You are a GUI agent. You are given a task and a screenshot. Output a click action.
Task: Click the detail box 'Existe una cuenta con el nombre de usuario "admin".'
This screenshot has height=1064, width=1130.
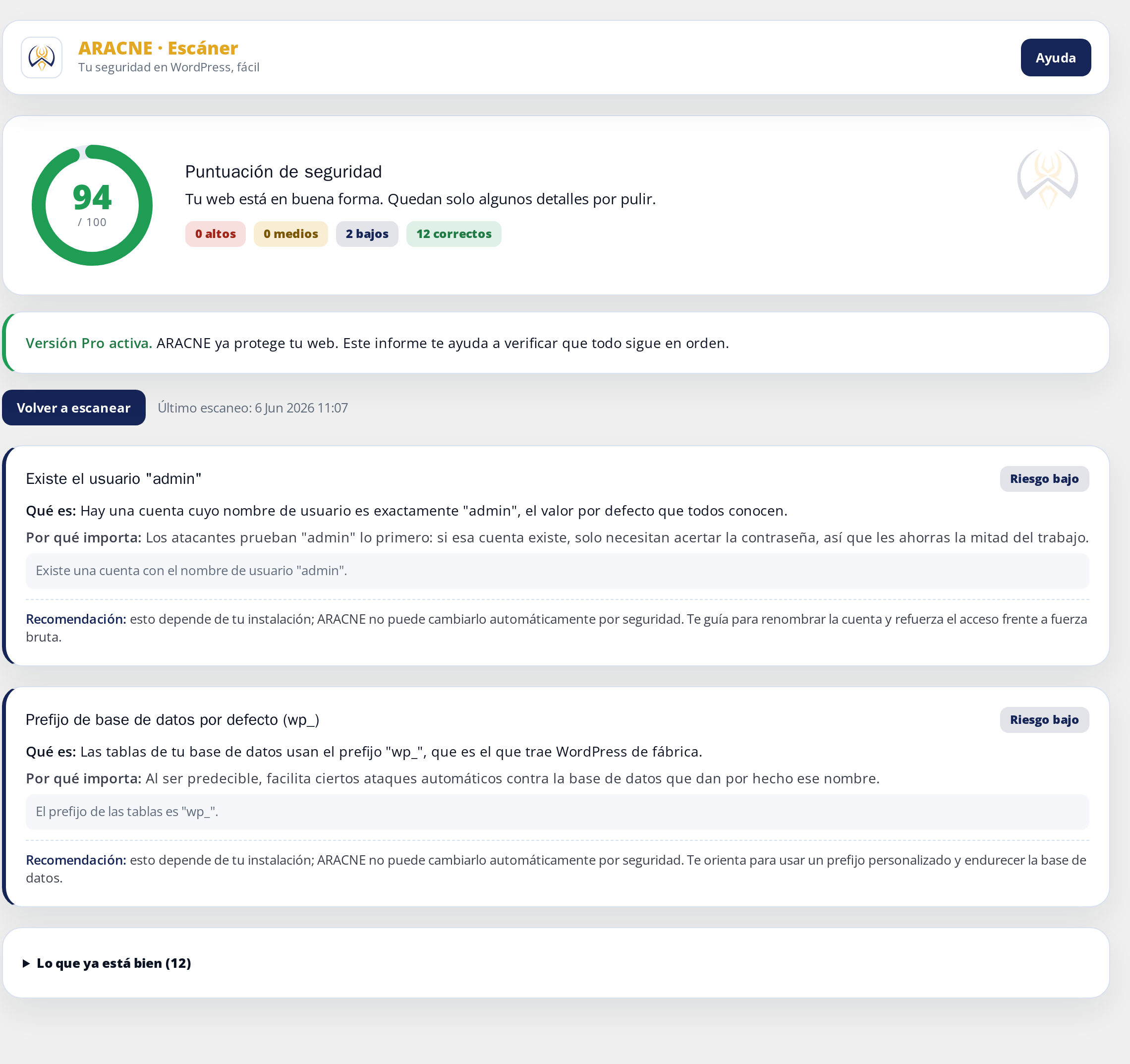557,571
